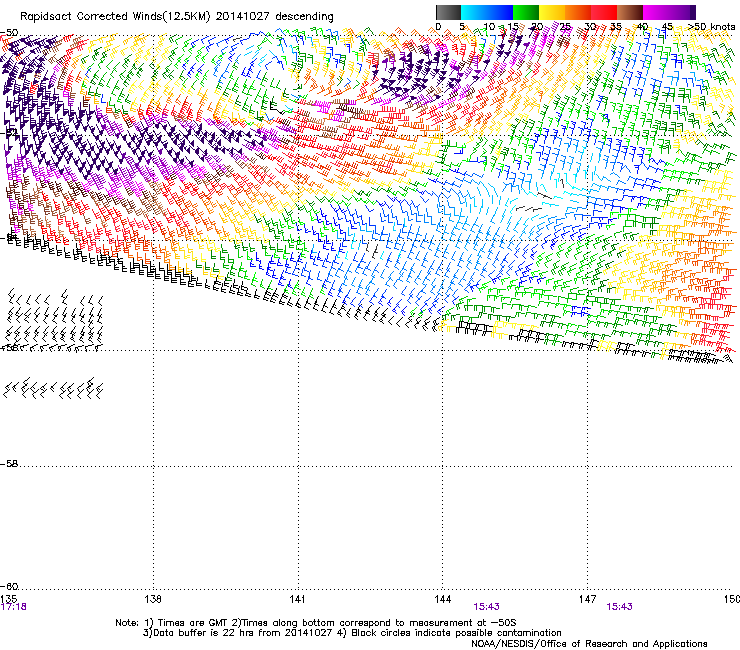Select the orange 25–30 knots legend segment
The height and width of the screenshot is (650, 740).
[578, 12]
